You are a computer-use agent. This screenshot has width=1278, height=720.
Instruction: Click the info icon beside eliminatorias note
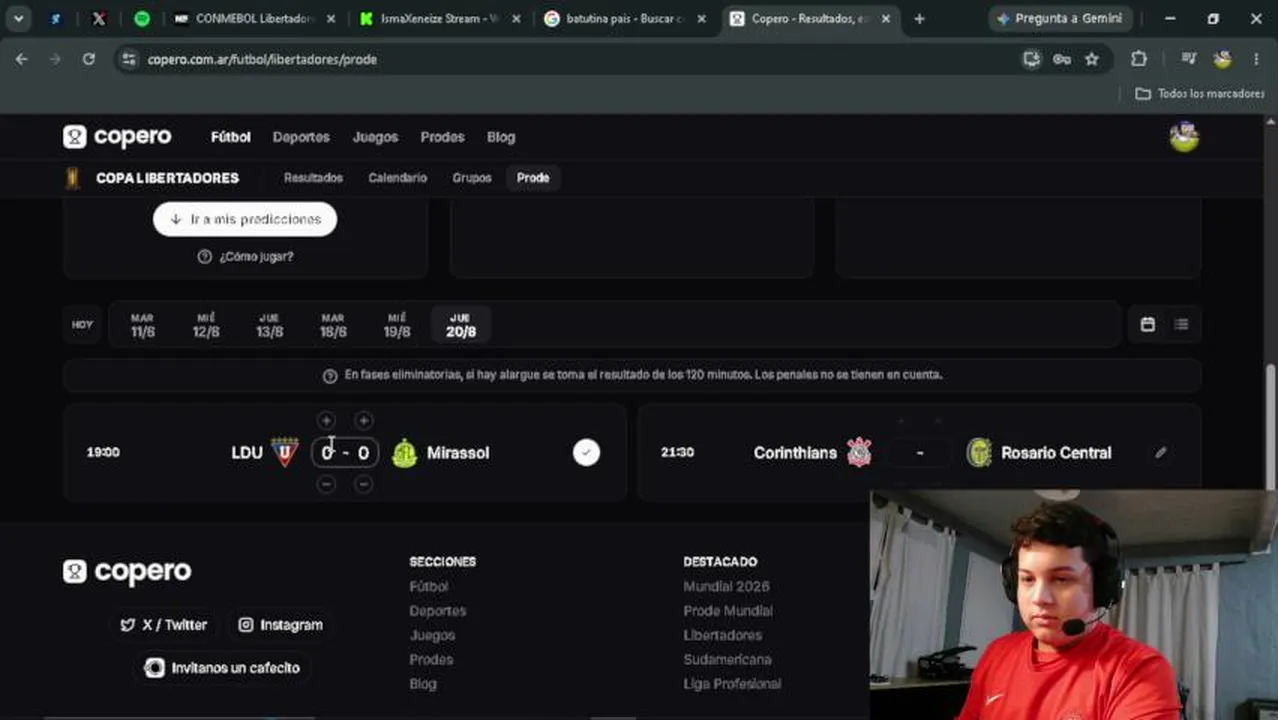click(x=330, y=376)
